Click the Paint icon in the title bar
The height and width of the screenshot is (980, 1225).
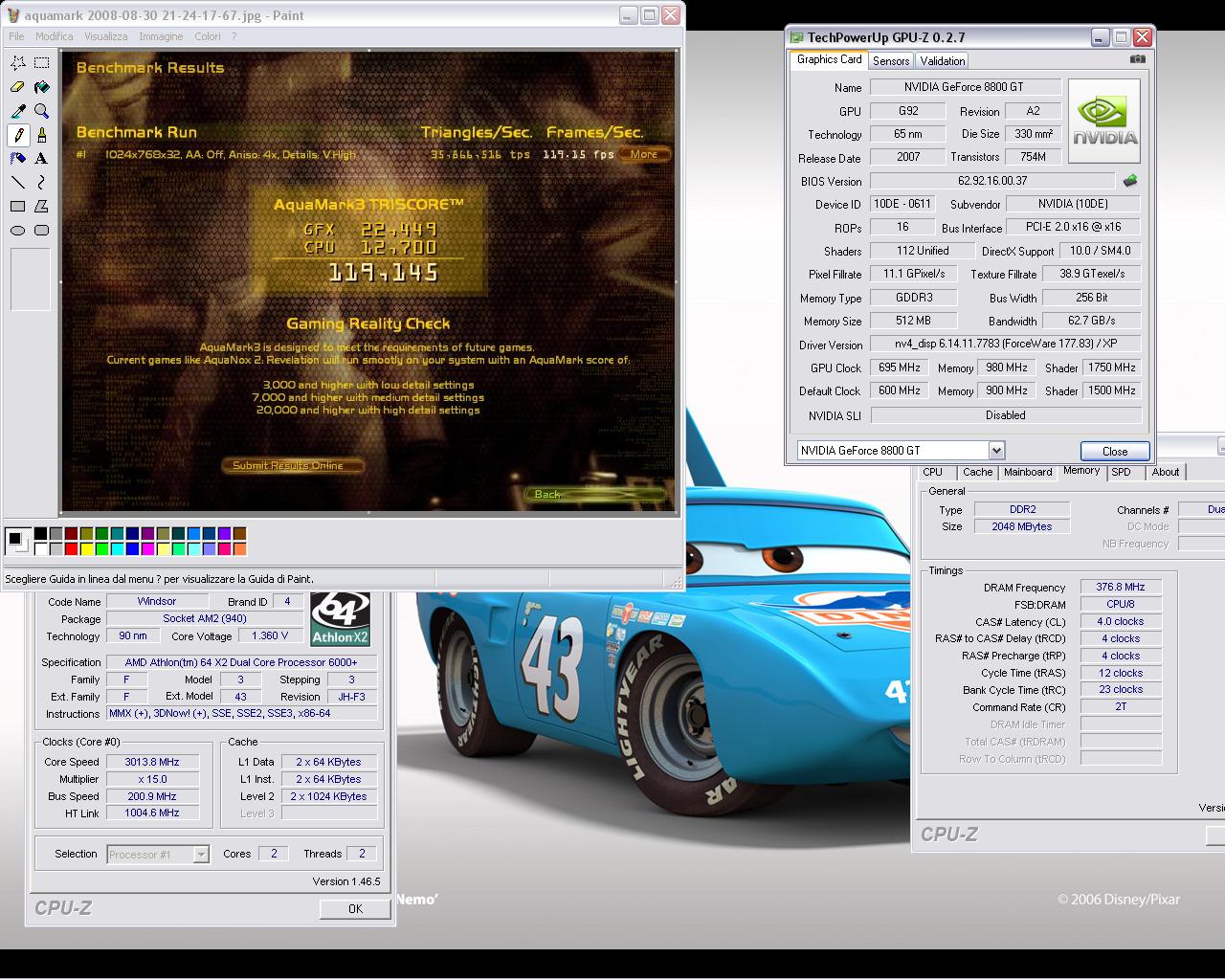pos(13,15)
